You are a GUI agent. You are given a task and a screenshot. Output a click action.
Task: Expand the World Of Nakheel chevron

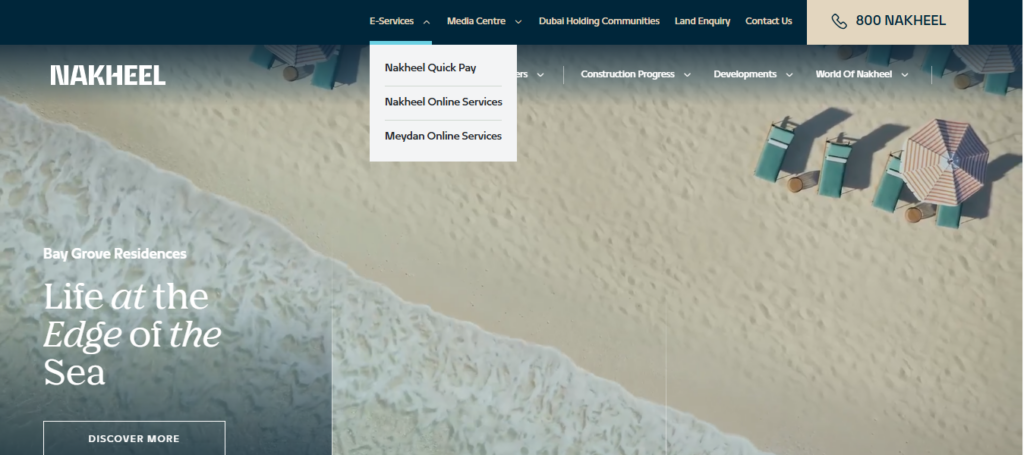[x=904, y=75]
